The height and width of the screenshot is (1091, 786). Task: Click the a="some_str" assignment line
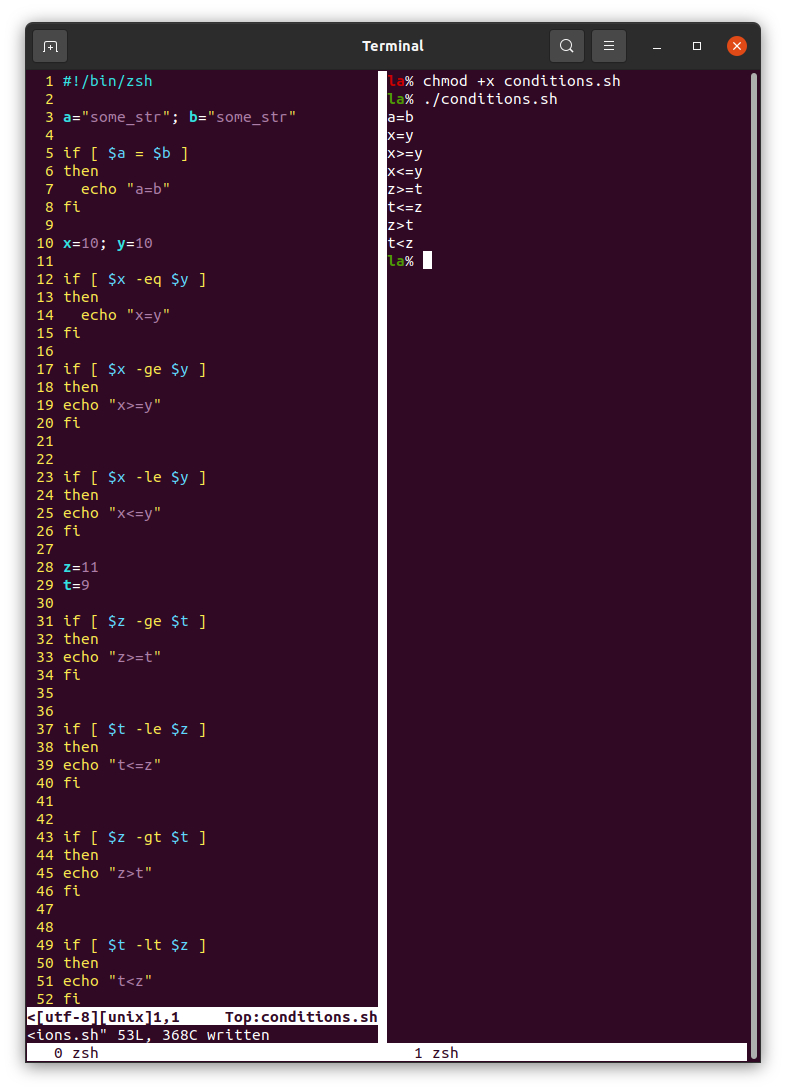tap(179, 117)
